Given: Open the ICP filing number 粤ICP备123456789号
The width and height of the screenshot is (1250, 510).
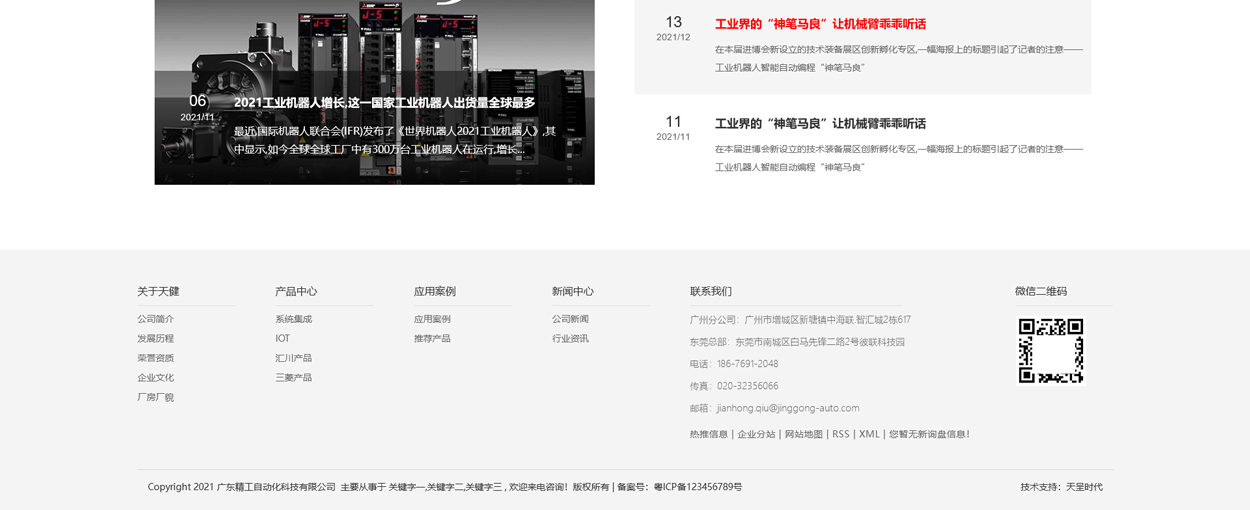Looking at the screenshot, I should point(698,487).
